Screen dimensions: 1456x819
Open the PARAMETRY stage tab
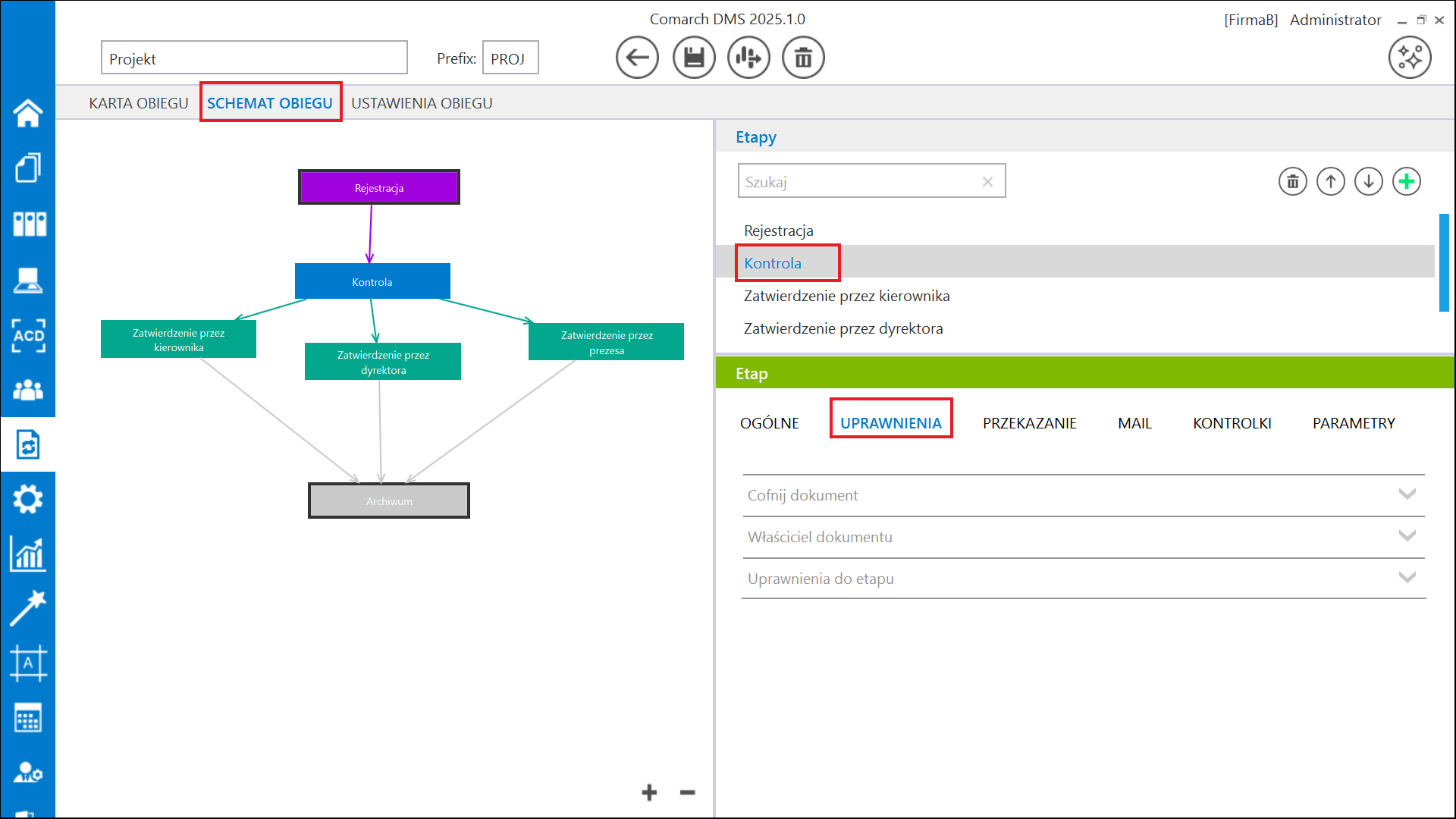click(1354, 423)
